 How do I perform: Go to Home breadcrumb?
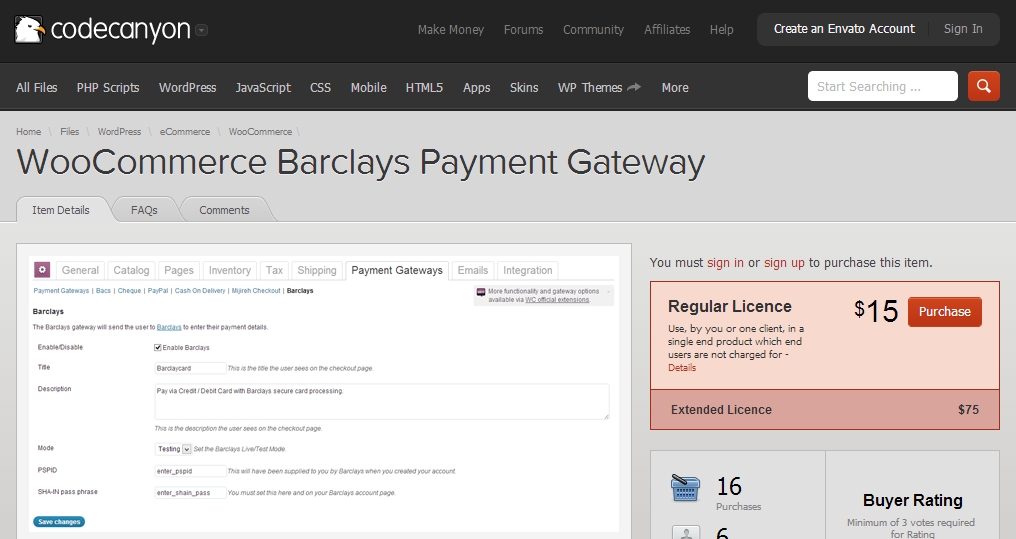(x=29, y=132)
